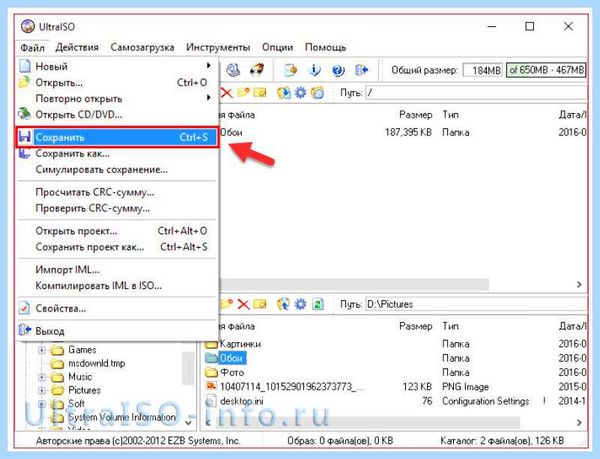Open Help with the blue question mark icon
Screen dimensions: 600x459
coord(338,70)
